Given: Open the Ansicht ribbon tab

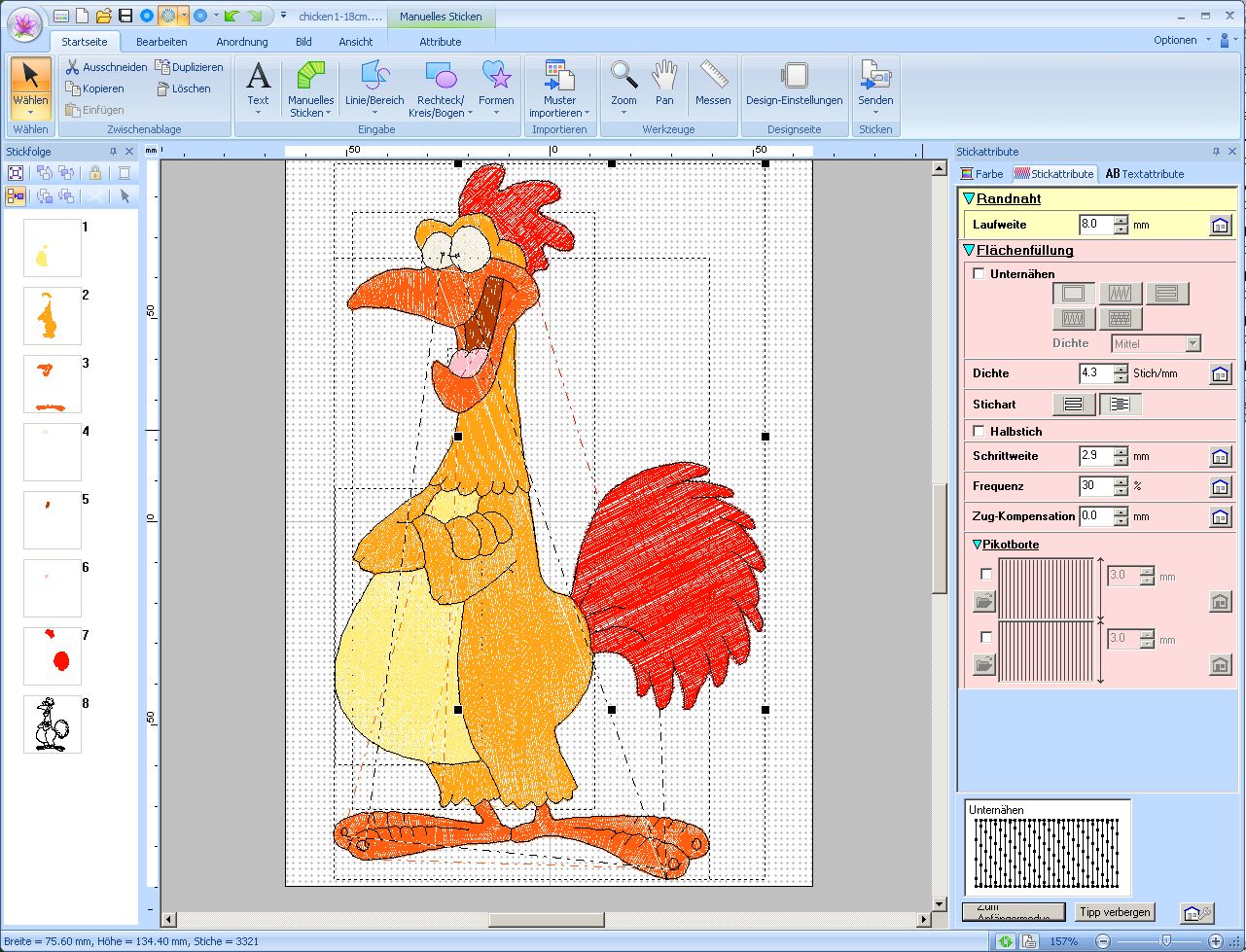Looking at the screenshot, I should click(356, 42).
